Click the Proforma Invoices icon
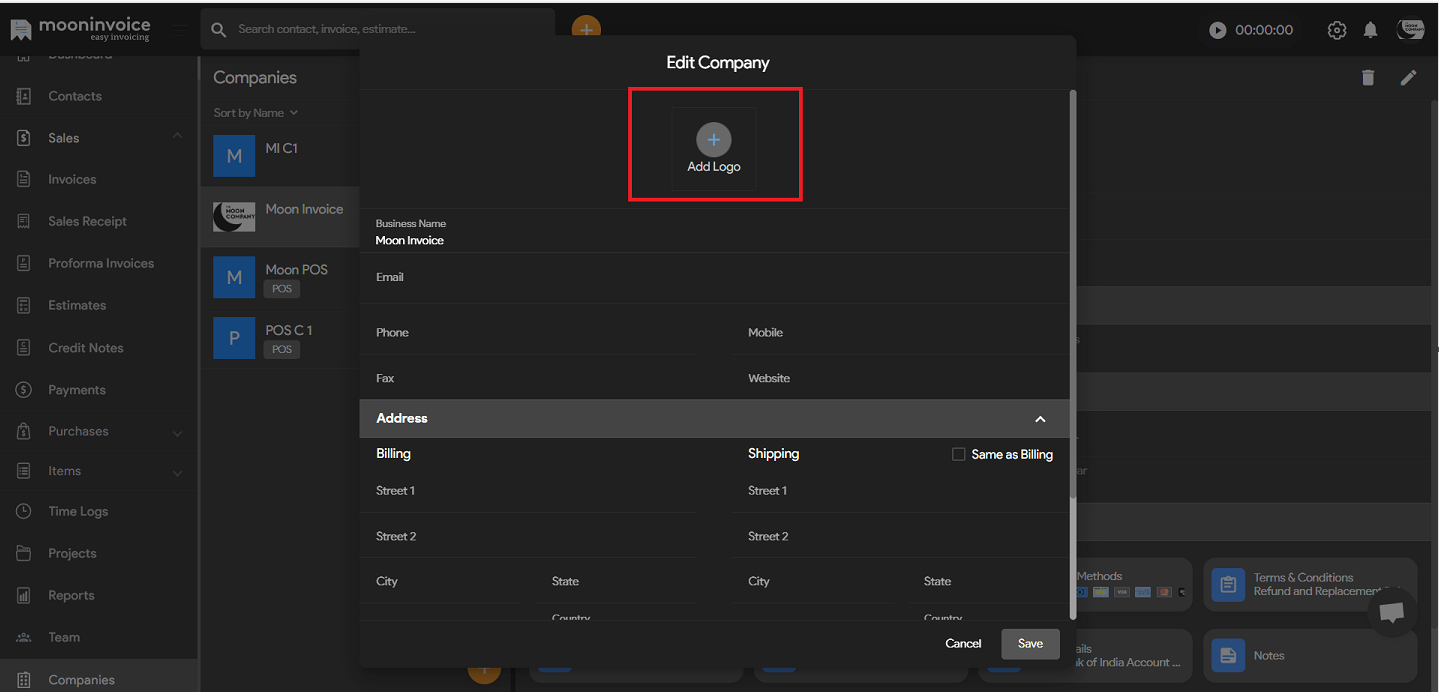 (x=24, y=264)
